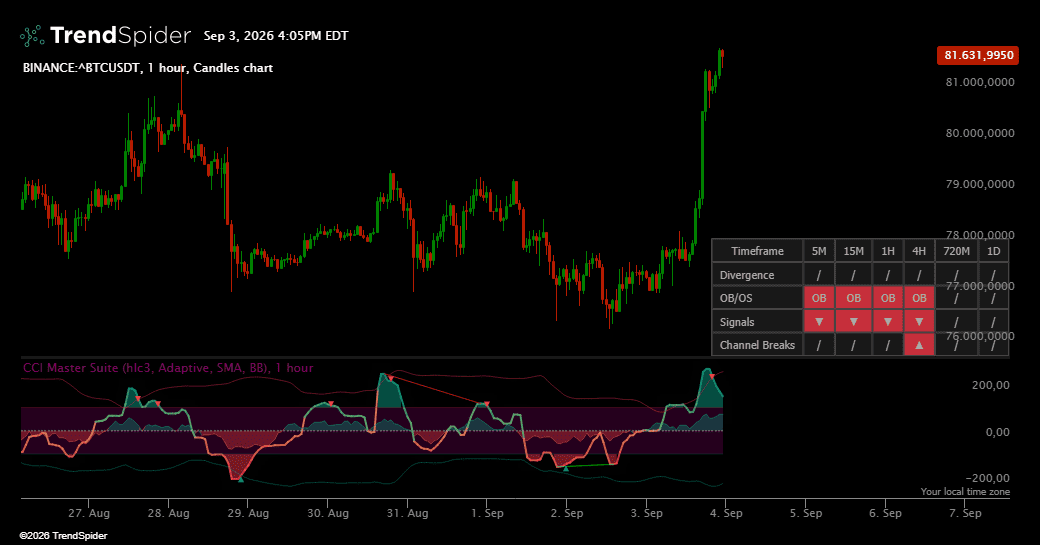Click the Signals down arrow for 1H
The image size is (1040, 545).
(887, 322)
